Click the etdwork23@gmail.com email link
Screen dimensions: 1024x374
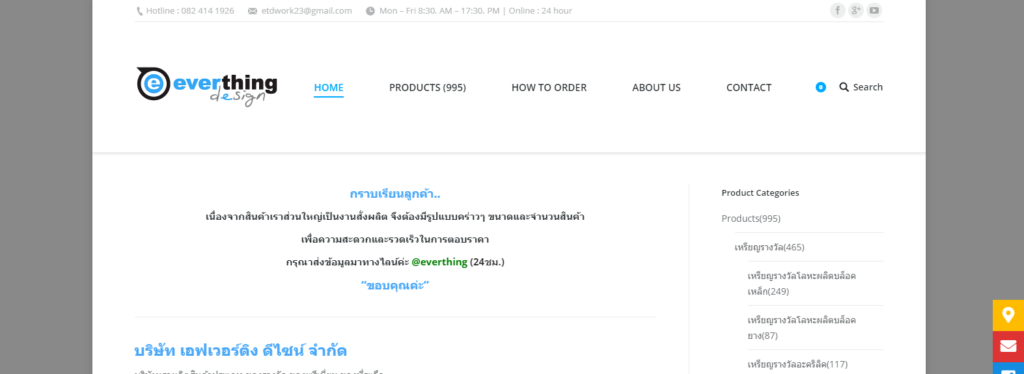click(x=306, y=11)
